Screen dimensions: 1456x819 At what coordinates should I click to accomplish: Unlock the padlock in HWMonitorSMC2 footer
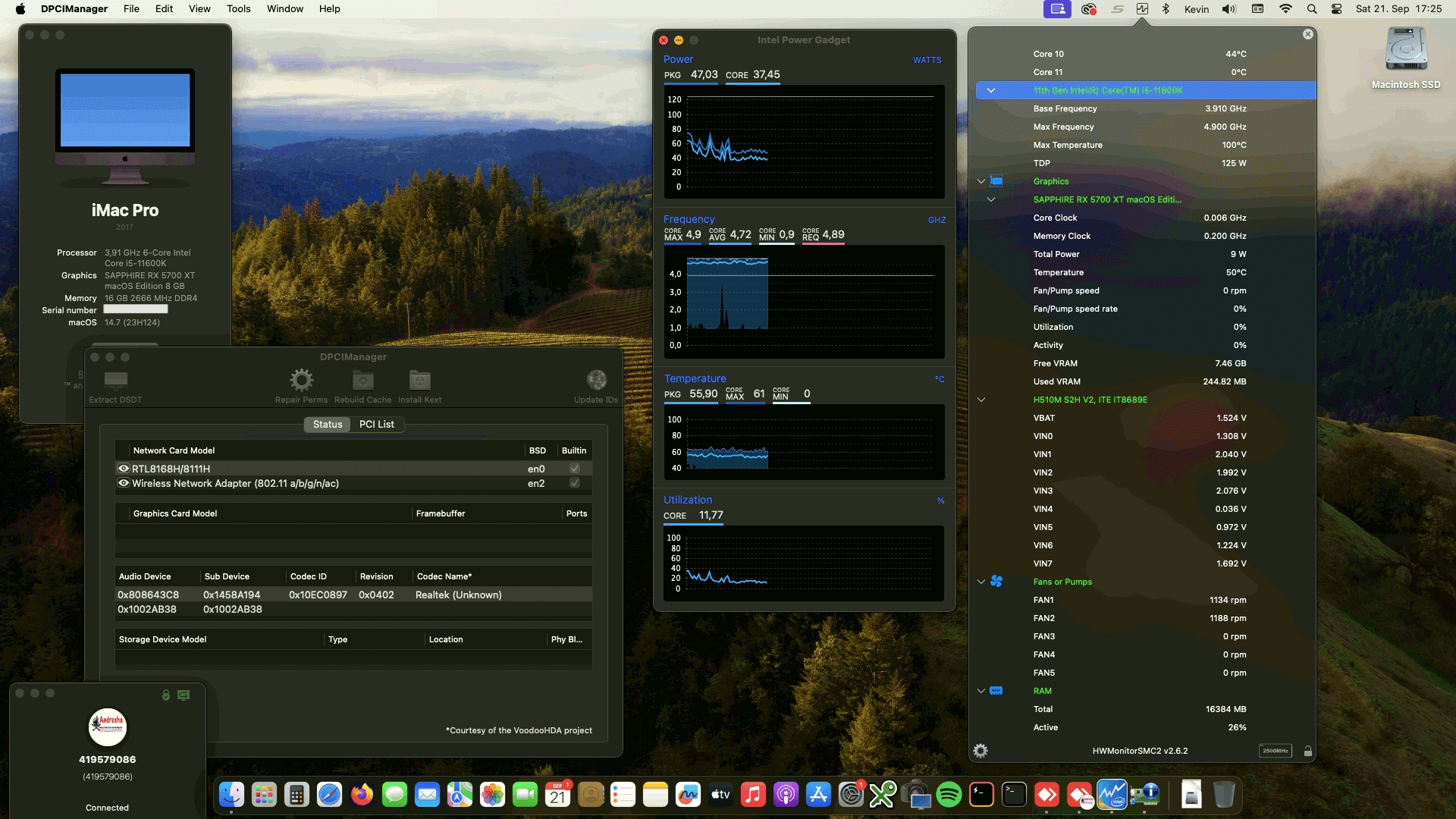coord(1307,750)
